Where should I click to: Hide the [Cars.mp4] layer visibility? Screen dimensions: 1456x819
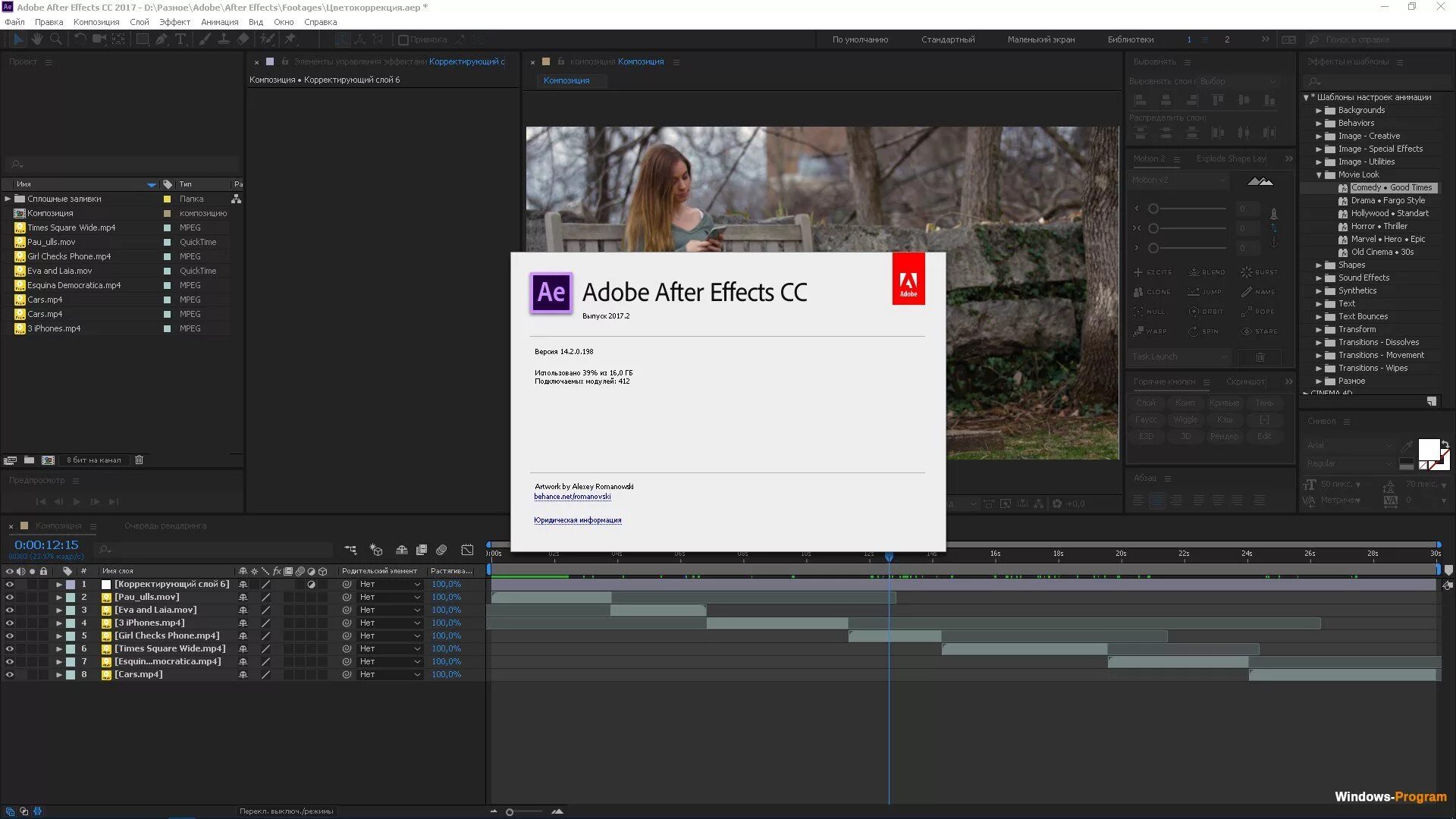10,673
